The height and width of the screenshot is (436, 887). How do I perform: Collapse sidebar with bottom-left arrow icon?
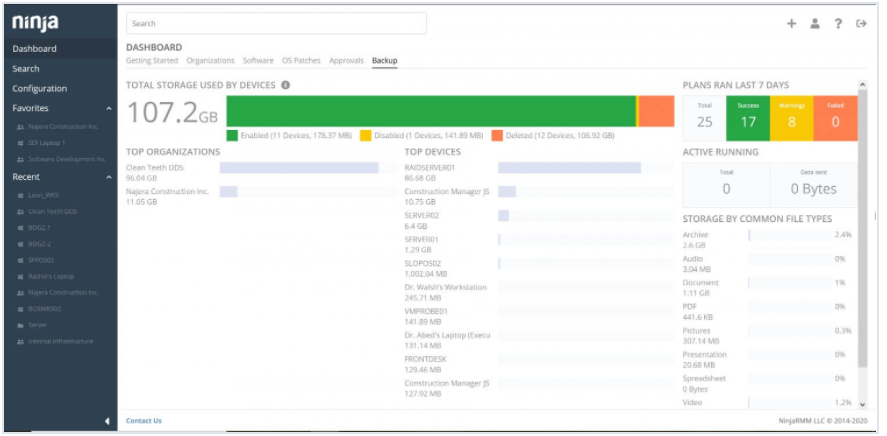tap(107, 421)
